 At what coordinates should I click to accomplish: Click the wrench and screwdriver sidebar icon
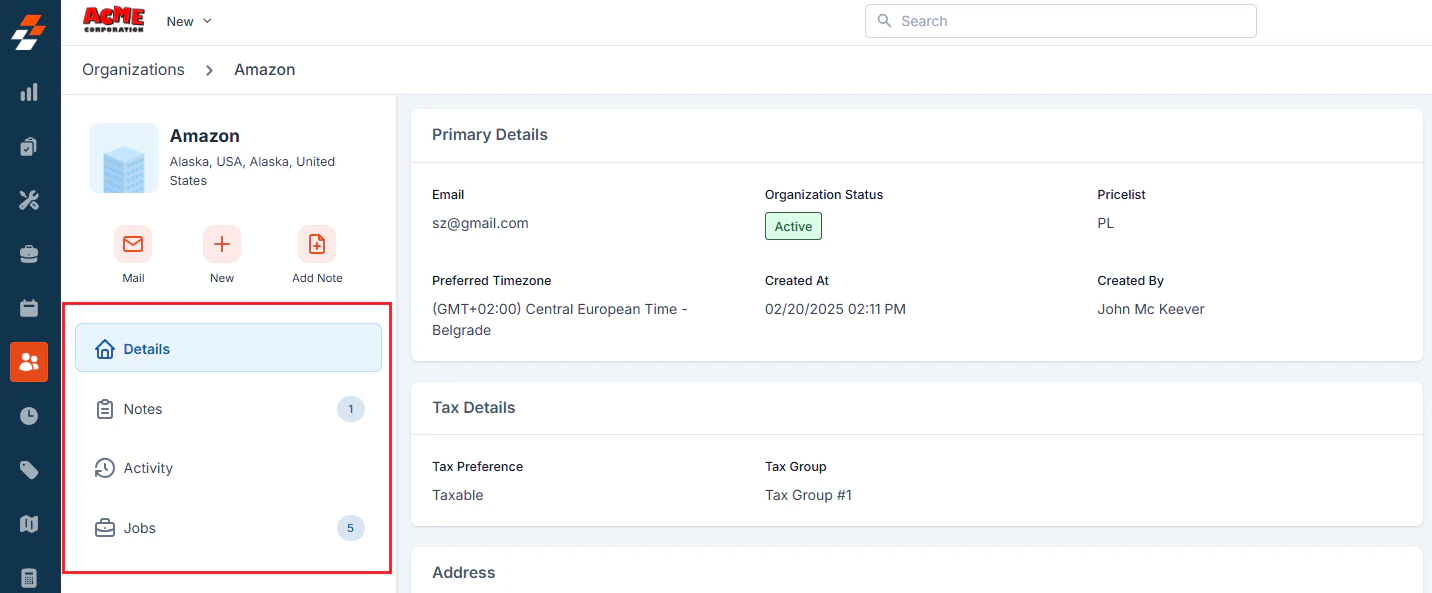[x=29, y=200]
